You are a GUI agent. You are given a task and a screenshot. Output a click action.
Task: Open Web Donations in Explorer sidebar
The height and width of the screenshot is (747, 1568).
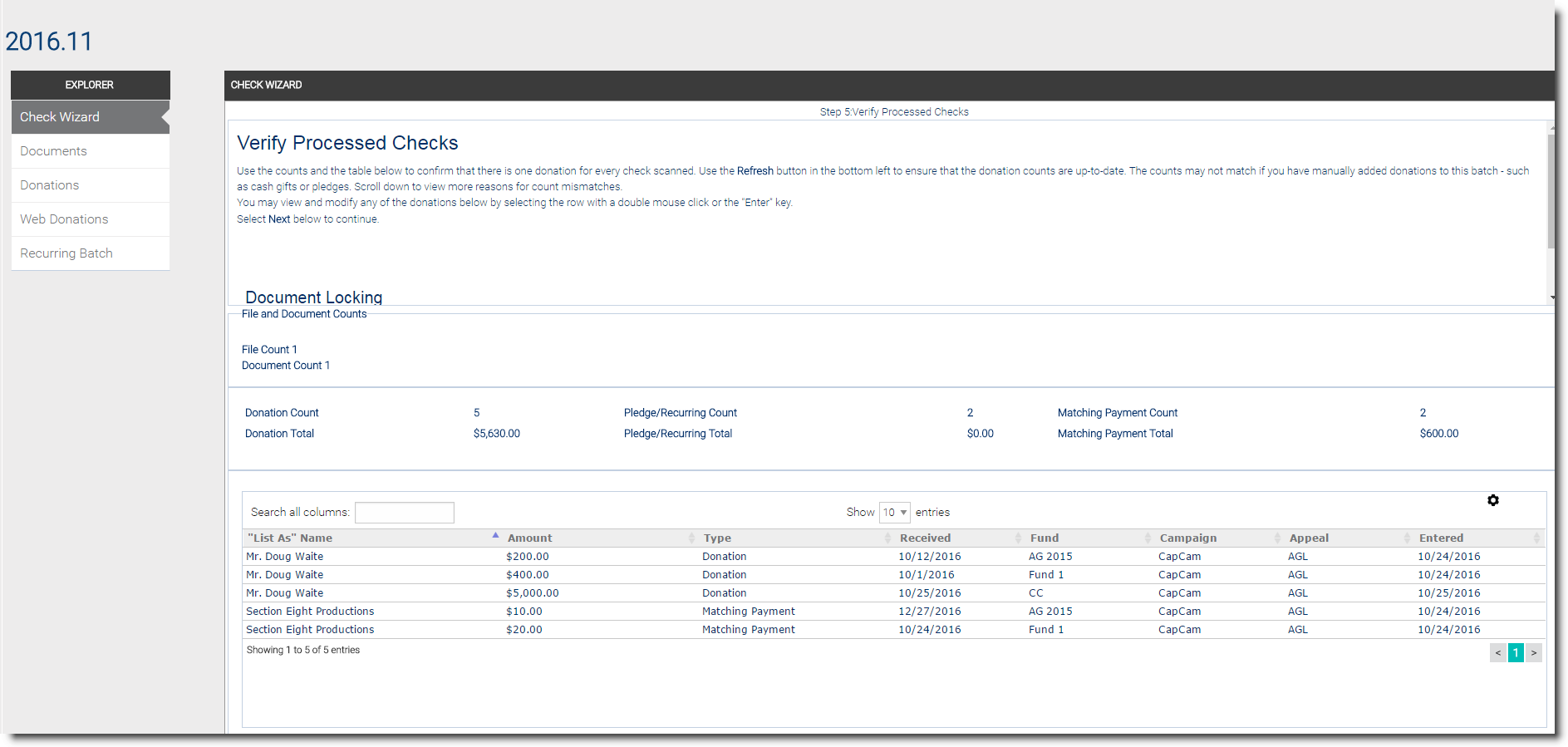90,219
